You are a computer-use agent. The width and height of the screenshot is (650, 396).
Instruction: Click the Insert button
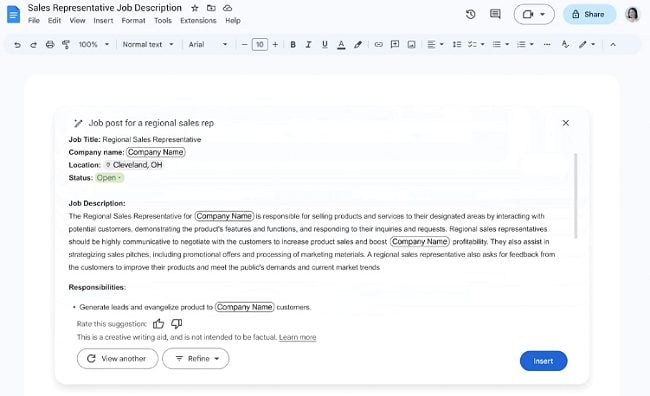[x=543, y=361]
